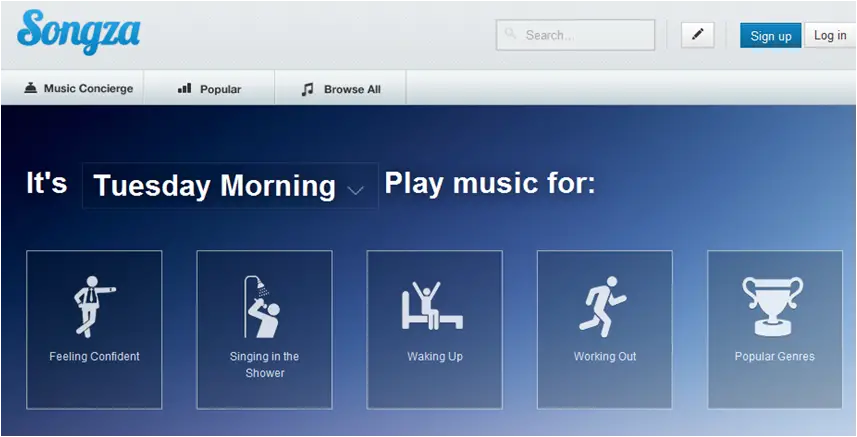Open the Tuesday Morning dropdown
This screenshot has width=857, height=437.
point(230,186)
